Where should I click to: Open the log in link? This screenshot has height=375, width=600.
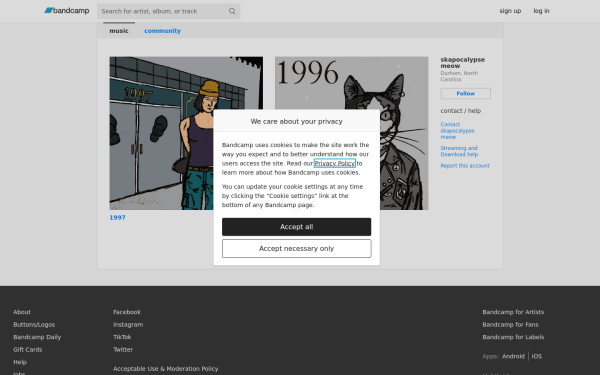[x=541, y=11]
